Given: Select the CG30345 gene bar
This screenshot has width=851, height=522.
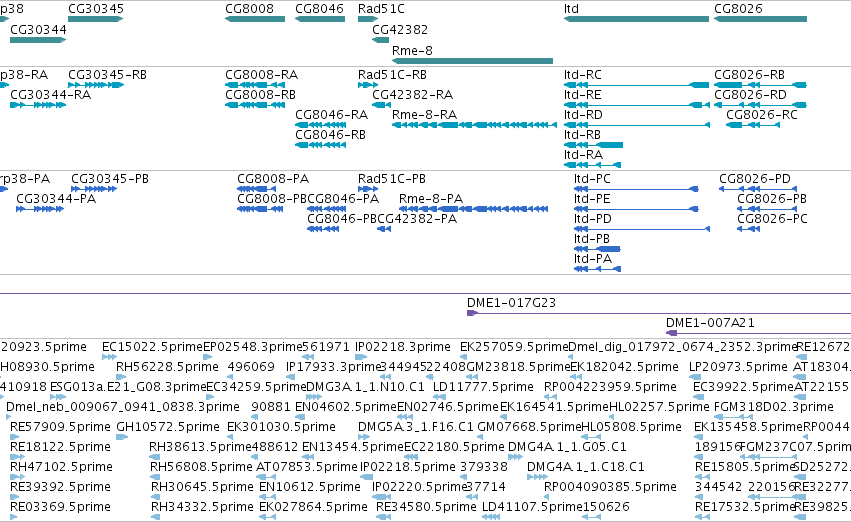Looking at the screenshot, I should pos(96,19).
